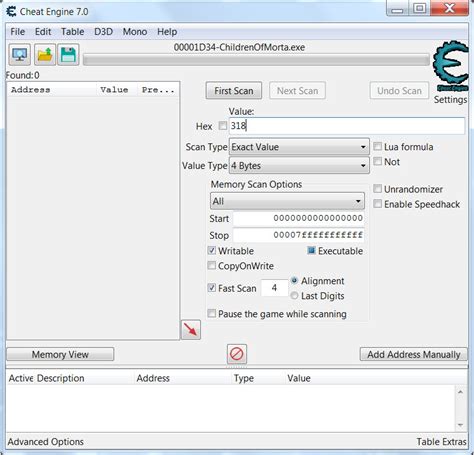Click the Fast Scan alignment value field
The height and width of the screenshot is (455, 474).
coord(274,288)
